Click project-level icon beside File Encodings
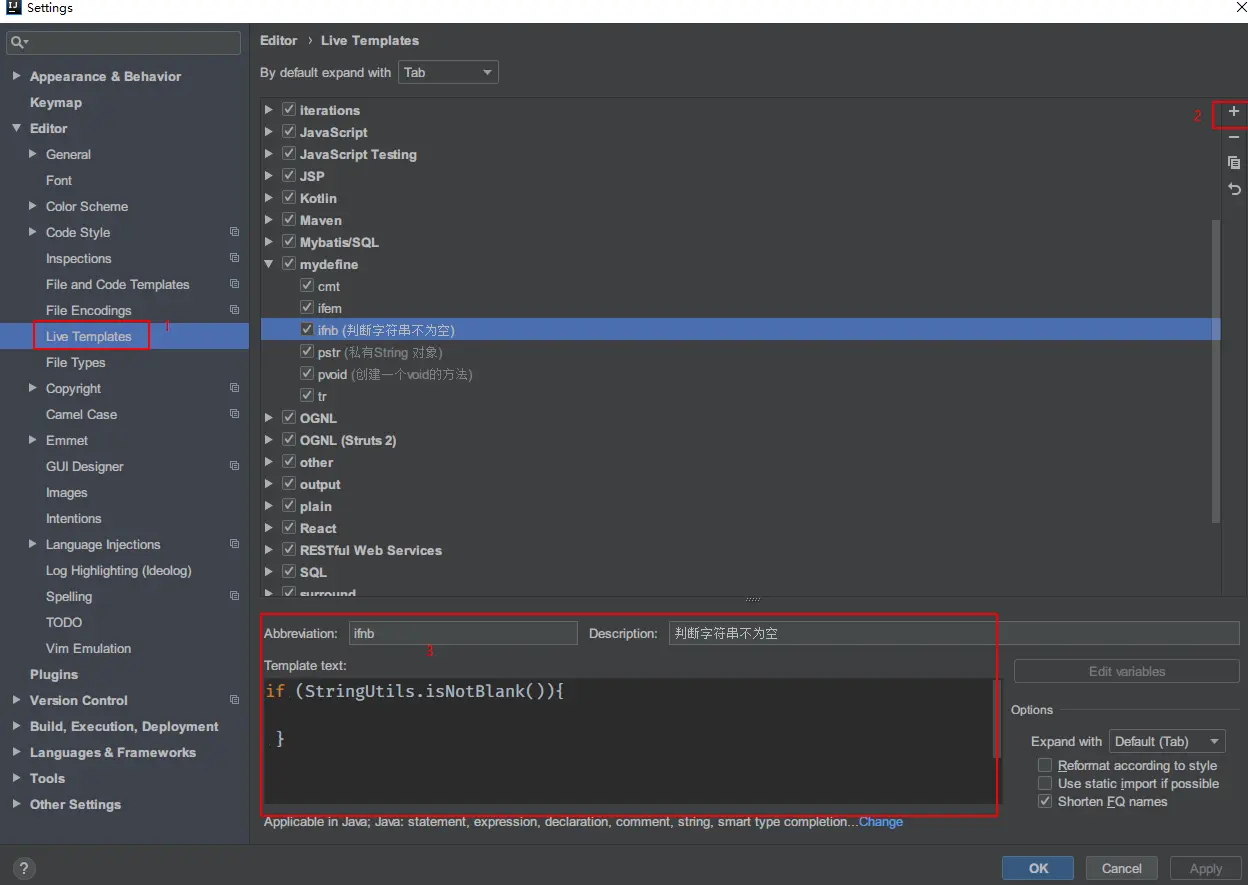The width and height of the screenshot is (1248, 885). [x=234, y=310]
